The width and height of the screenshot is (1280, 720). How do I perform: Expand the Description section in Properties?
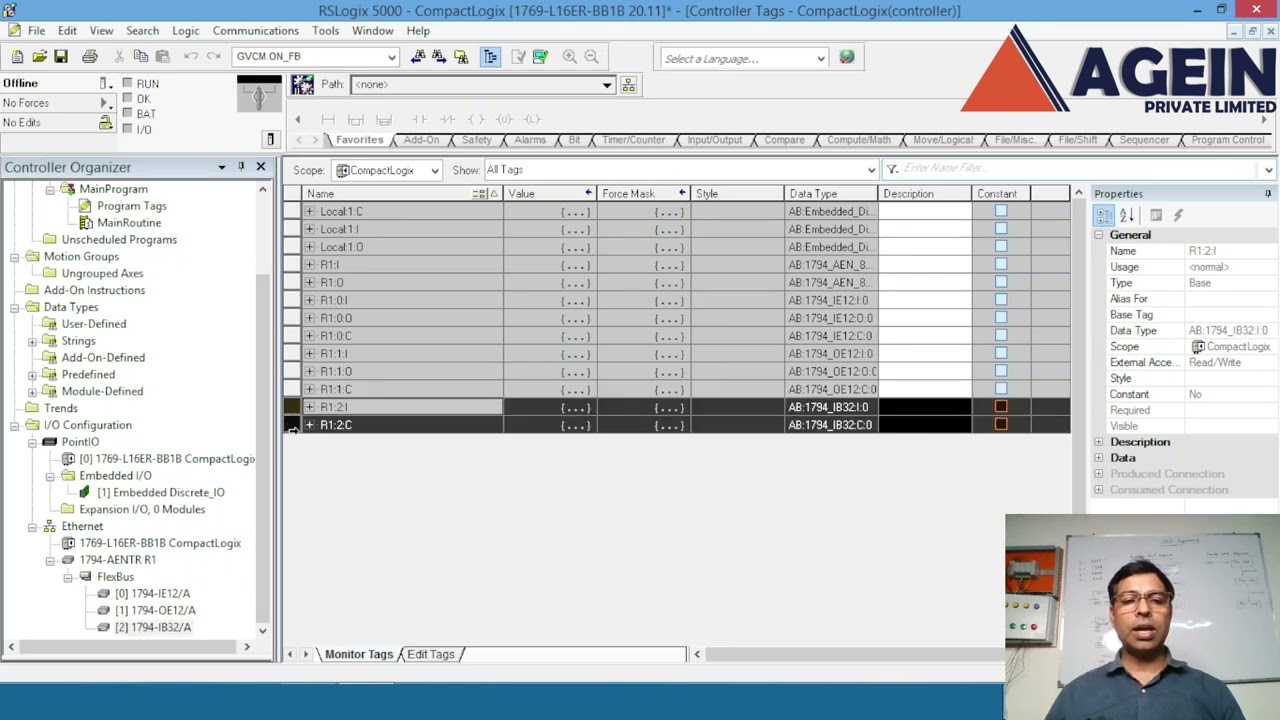(1099, 442)
